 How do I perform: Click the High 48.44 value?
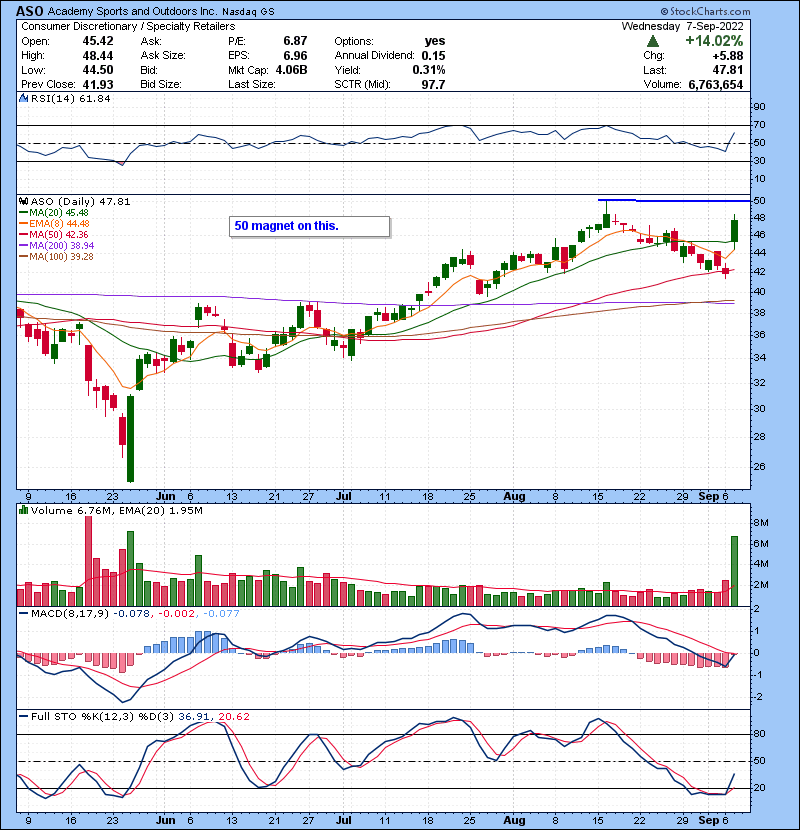click(x=97, y=56)
